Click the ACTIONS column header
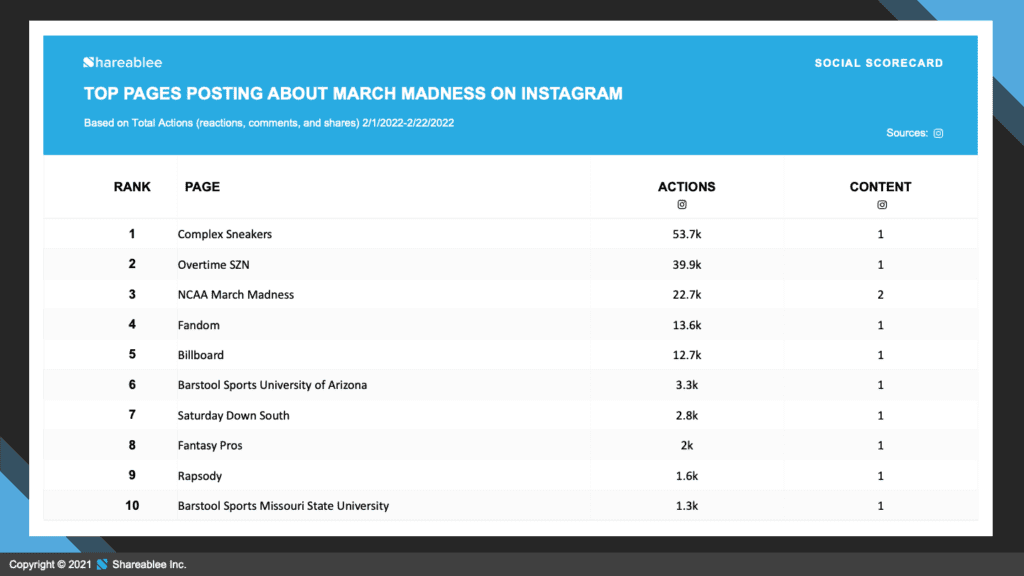The height and width of the screenshot is (576, 1024). (x=686, y=187)
